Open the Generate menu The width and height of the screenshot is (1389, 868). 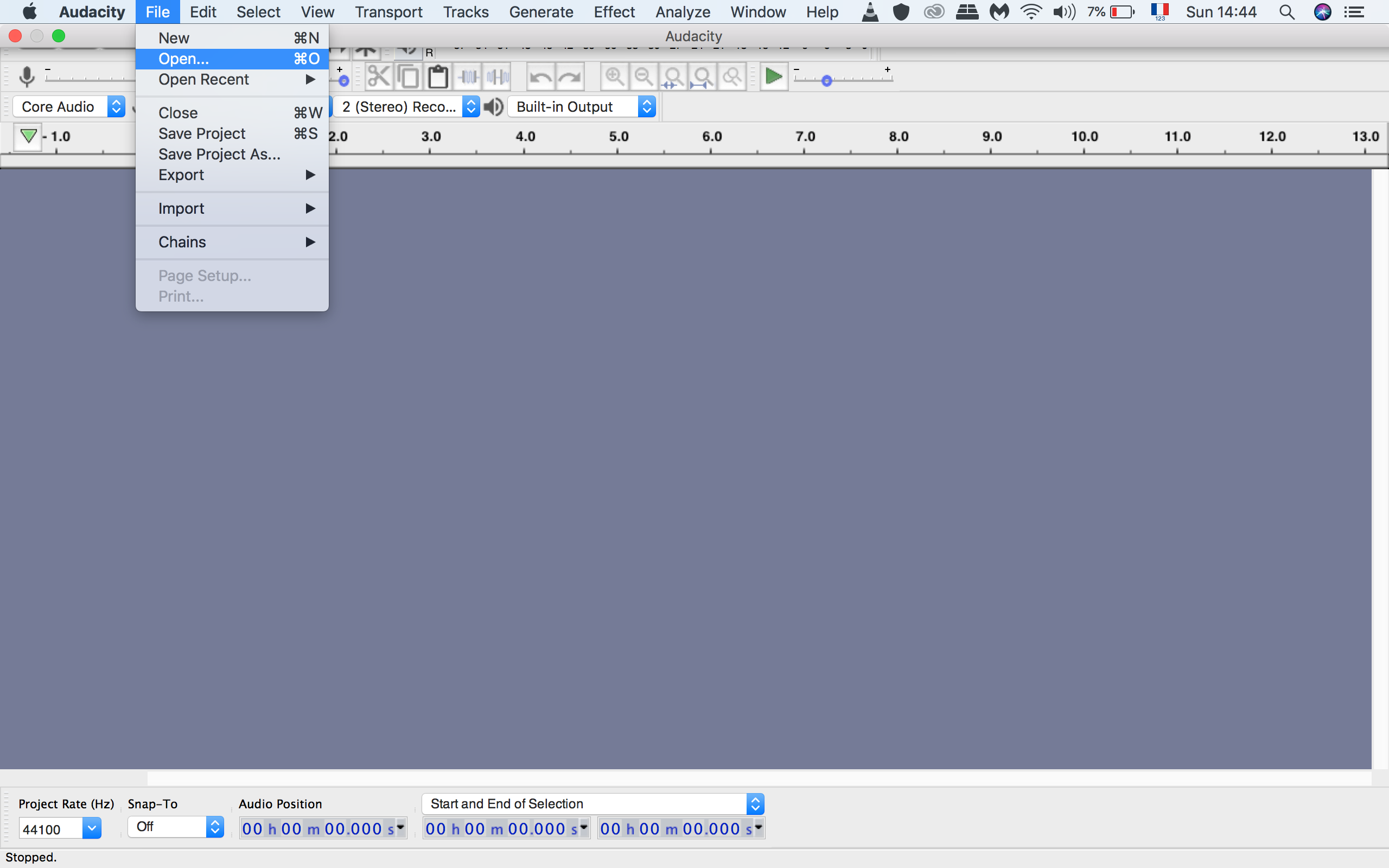click(x=540, y=11)
